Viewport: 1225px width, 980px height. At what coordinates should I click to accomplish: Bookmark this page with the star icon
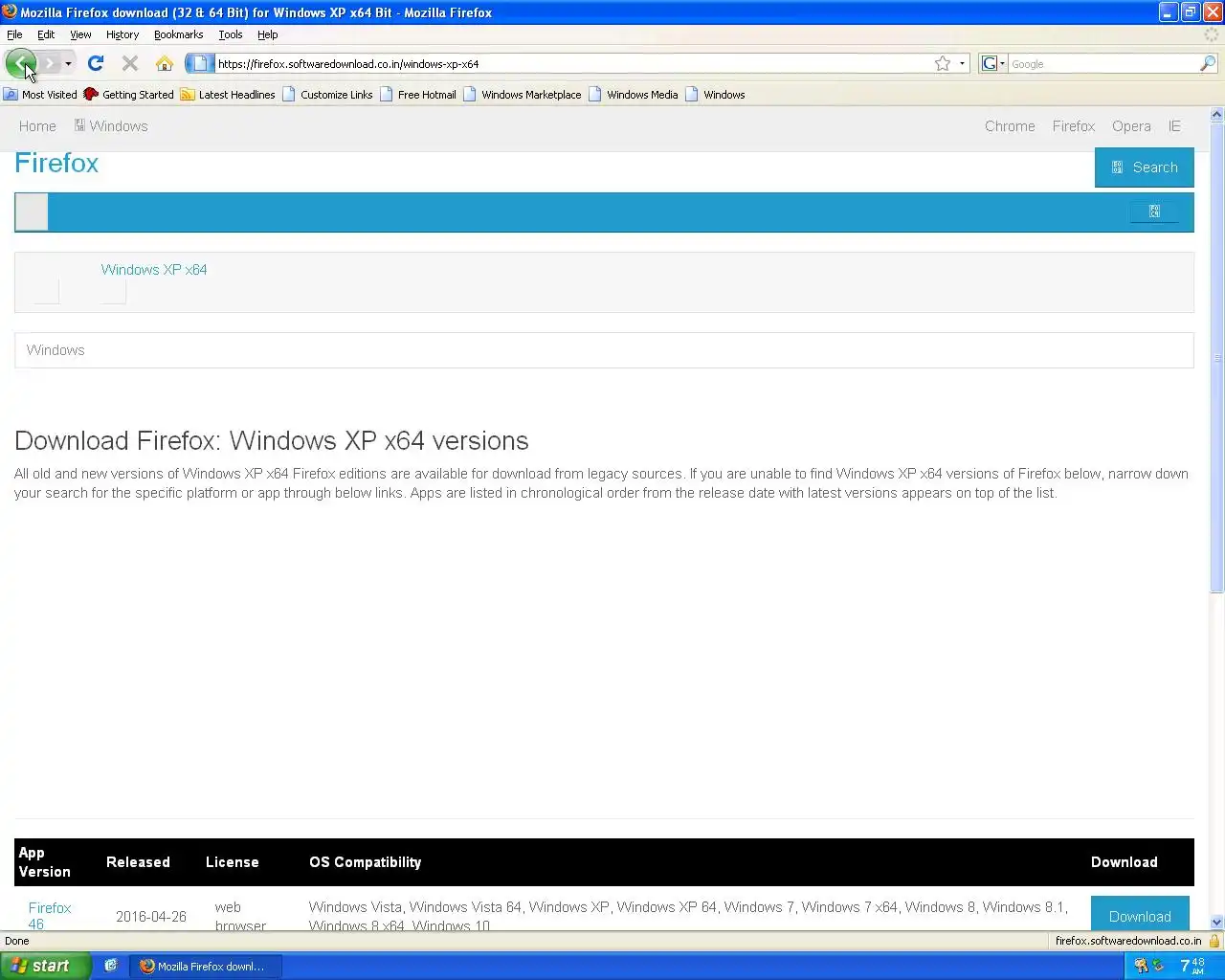coord(943,63)
